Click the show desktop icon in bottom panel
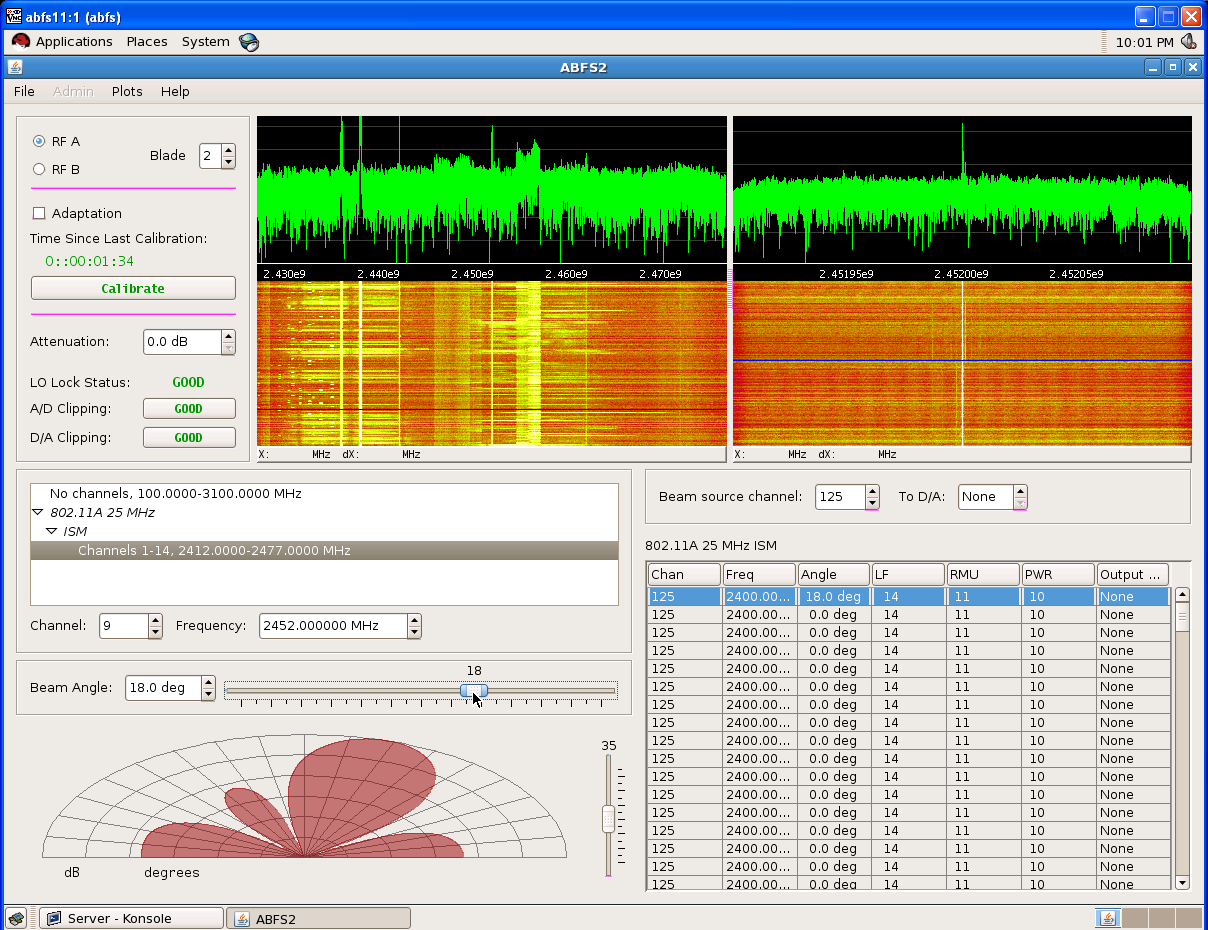This screenshot has height=930, width=1208. click(x=16, y=918)
